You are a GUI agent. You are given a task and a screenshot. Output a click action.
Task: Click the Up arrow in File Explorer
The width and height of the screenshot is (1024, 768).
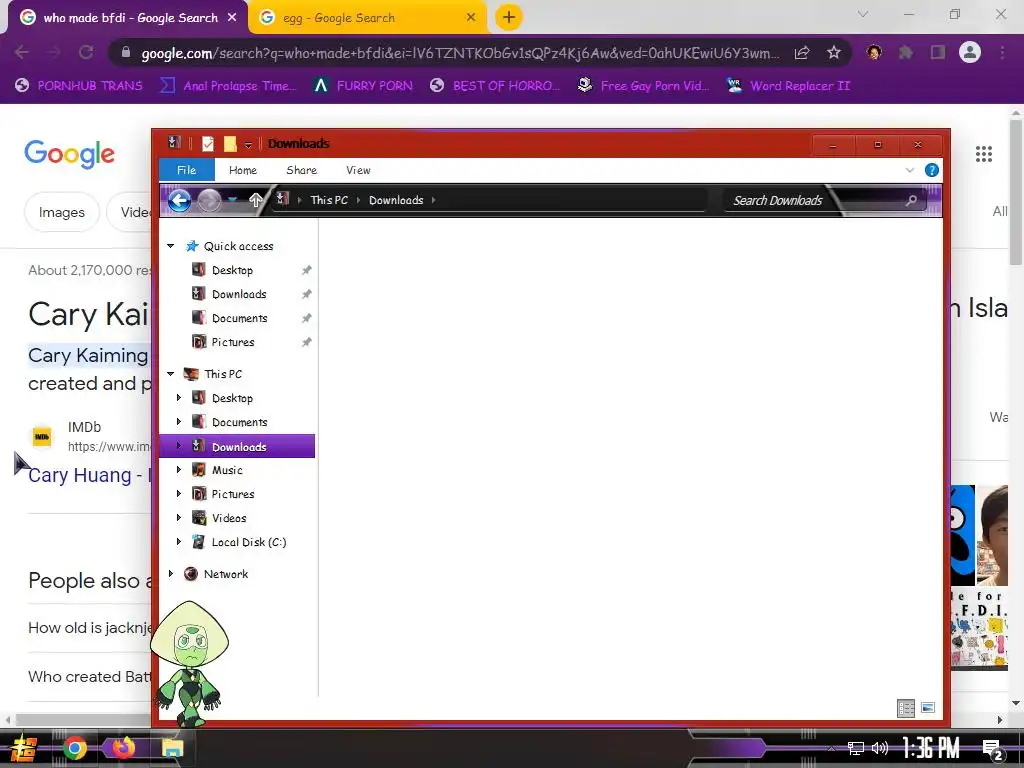click(x=255, y=200)
